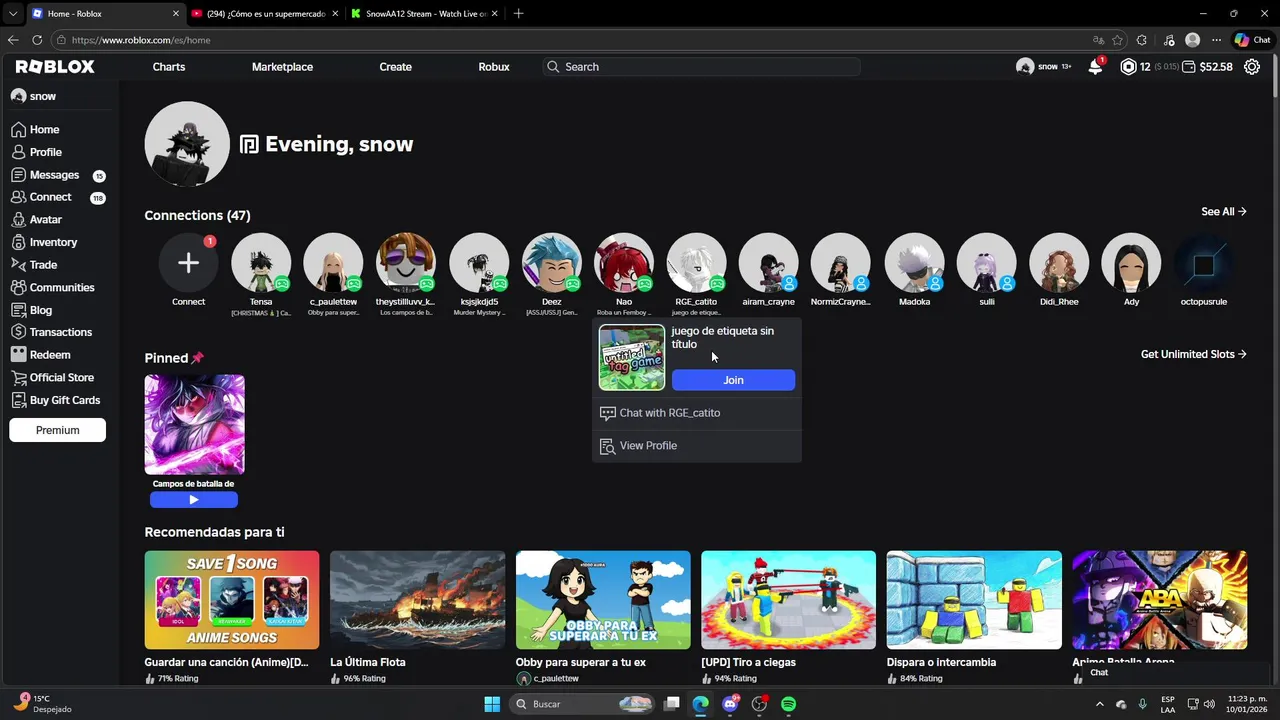
Task: Open the Windows Start menu
Action: (x=492, y=704)
